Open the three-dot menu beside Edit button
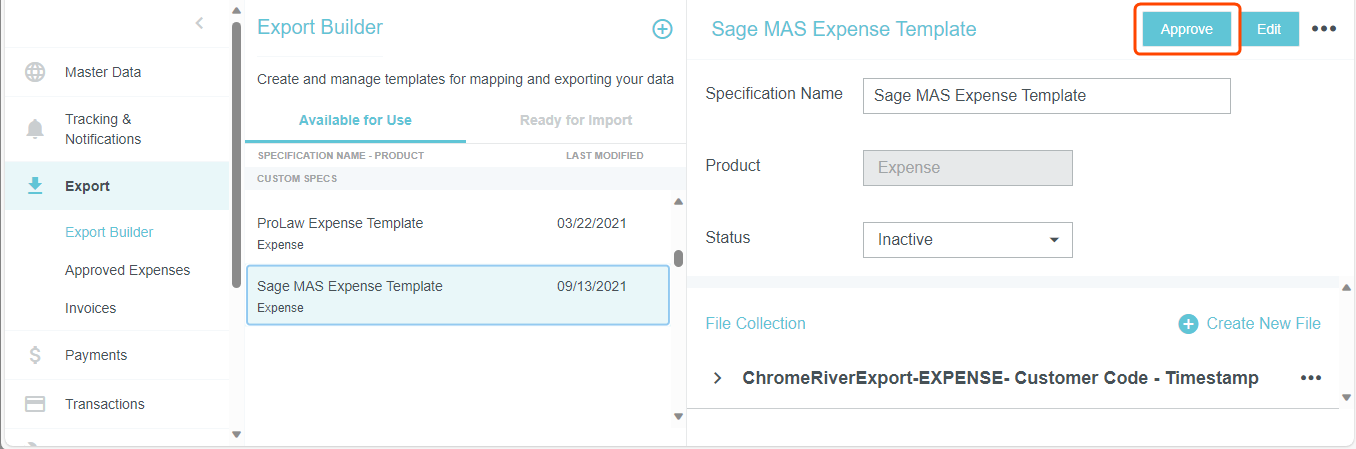Image resolution: width=1356 pixels, height=449 pixels. coord(1323,29)
